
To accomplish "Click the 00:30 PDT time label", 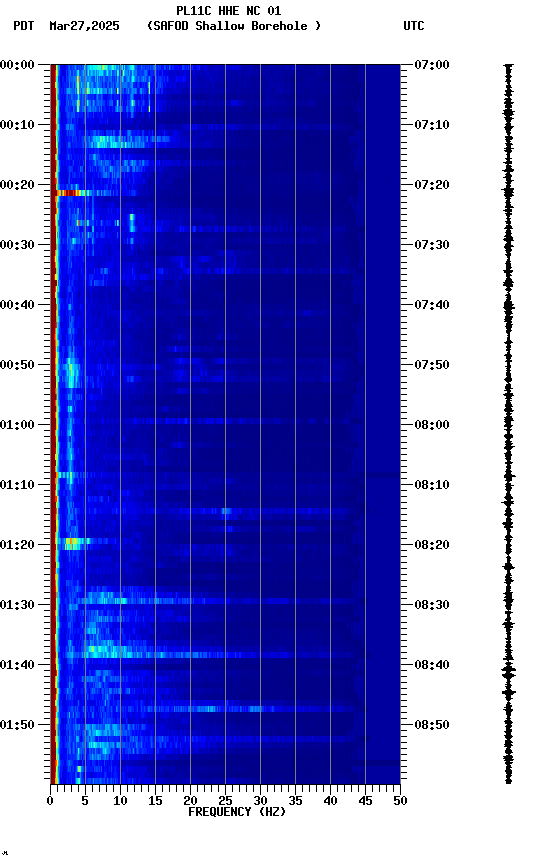I will (x=17, y=245).
